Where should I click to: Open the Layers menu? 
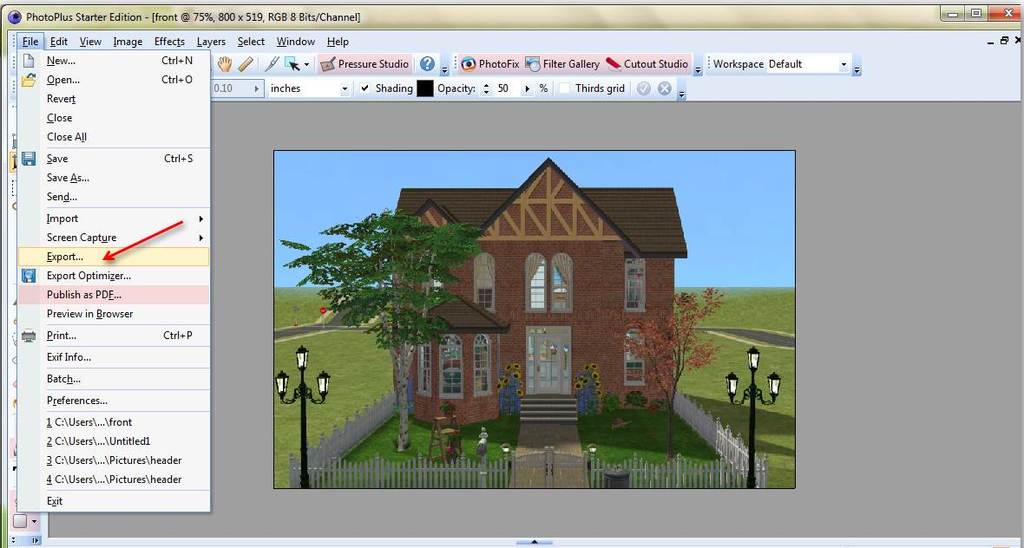coord(211,41)
